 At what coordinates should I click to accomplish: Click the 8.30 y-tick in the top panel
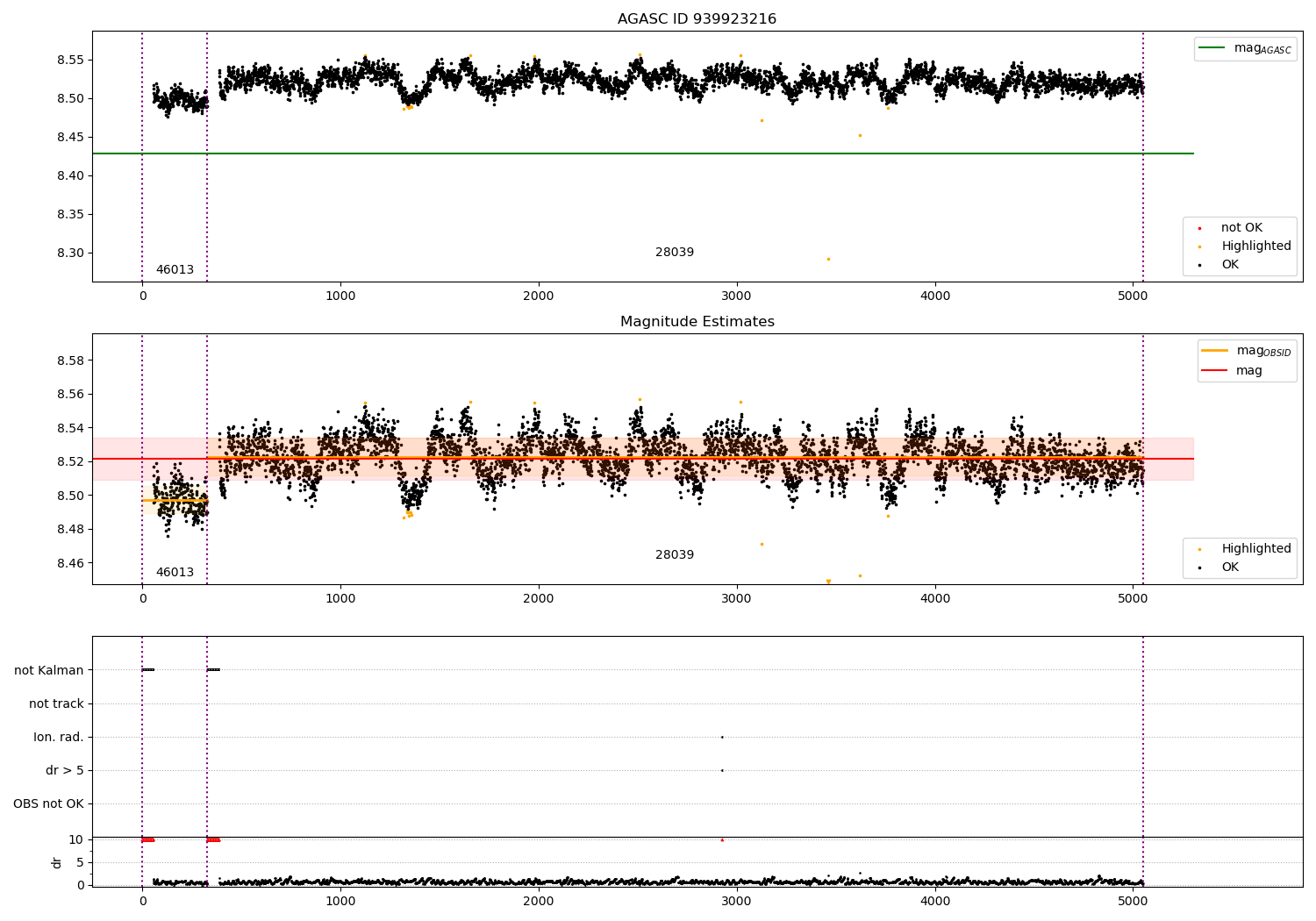tap(70, 253)
